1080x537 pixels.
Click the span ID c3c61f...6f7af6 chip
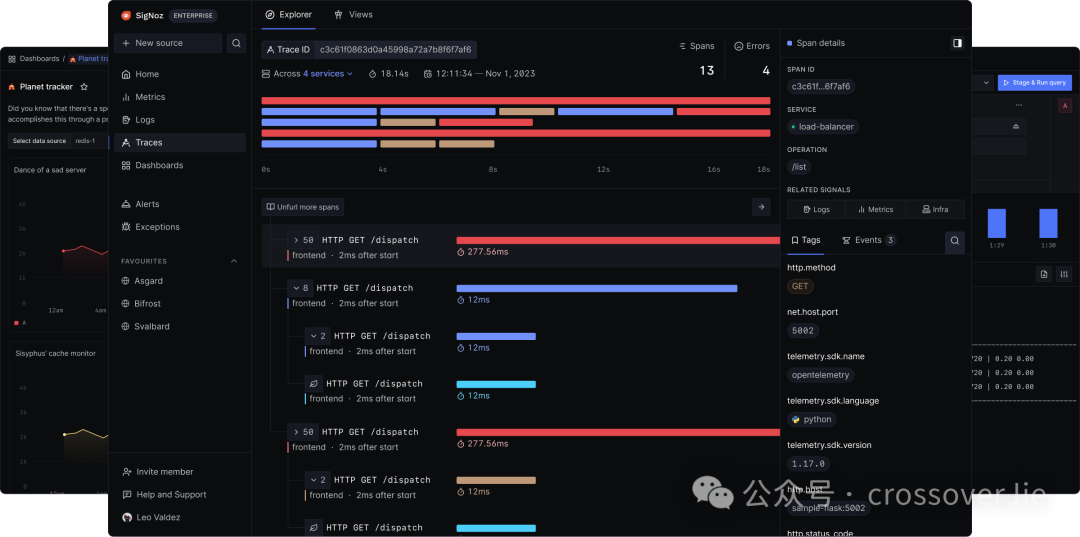(x=821, y=87)
